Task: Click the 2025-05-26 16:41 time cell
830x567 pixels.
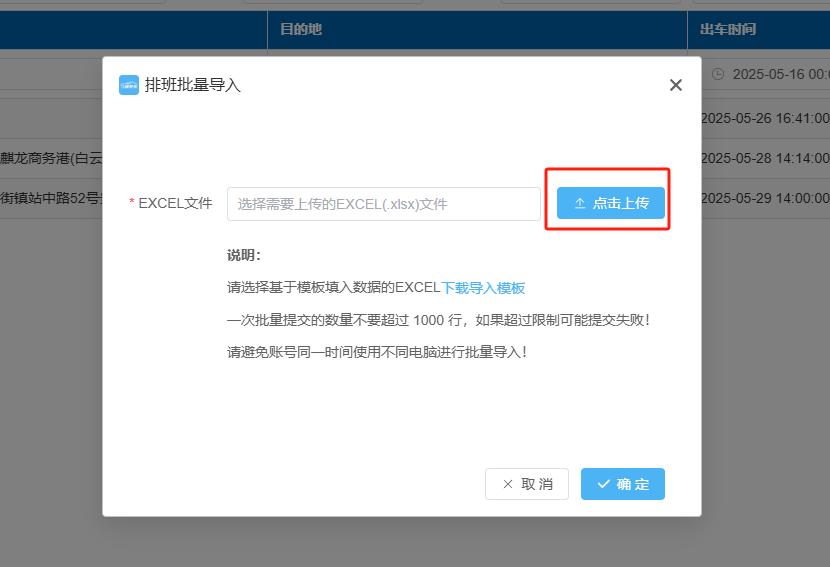Action: (765, 118)
